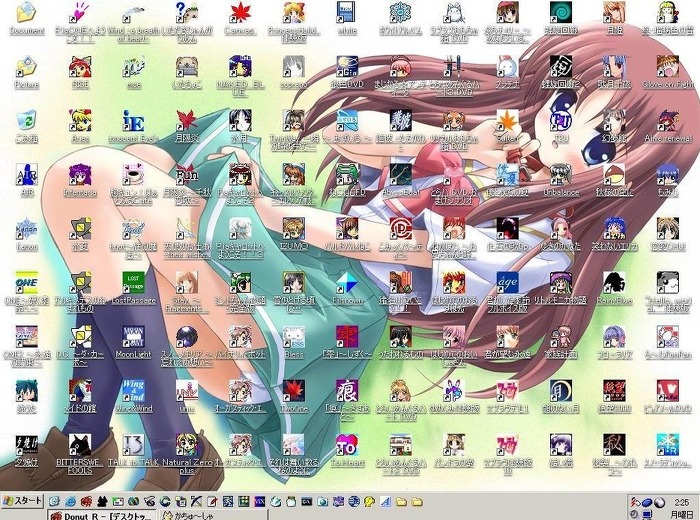This screenshot has width=700, height=520.
Task: Open the Princess Holiday shortcut
Action: point(294,13)
